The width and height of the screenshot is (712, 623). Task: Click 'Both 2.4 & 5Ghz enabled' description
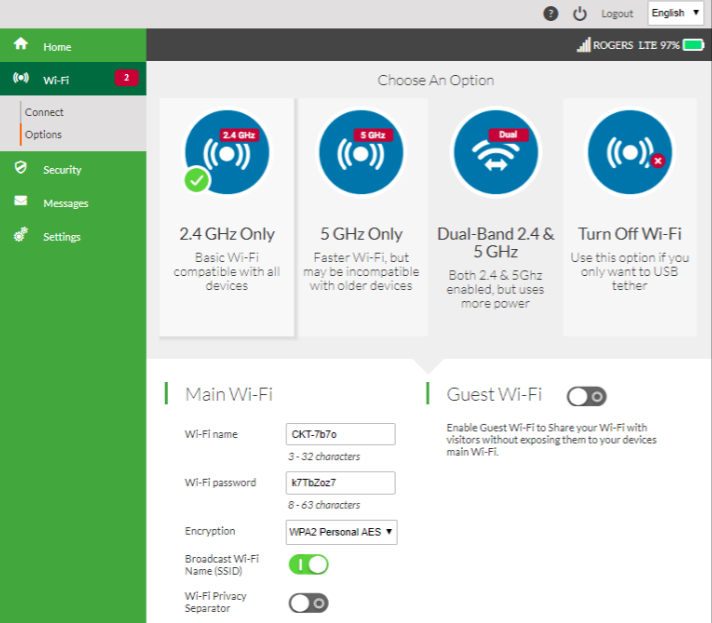495,289
